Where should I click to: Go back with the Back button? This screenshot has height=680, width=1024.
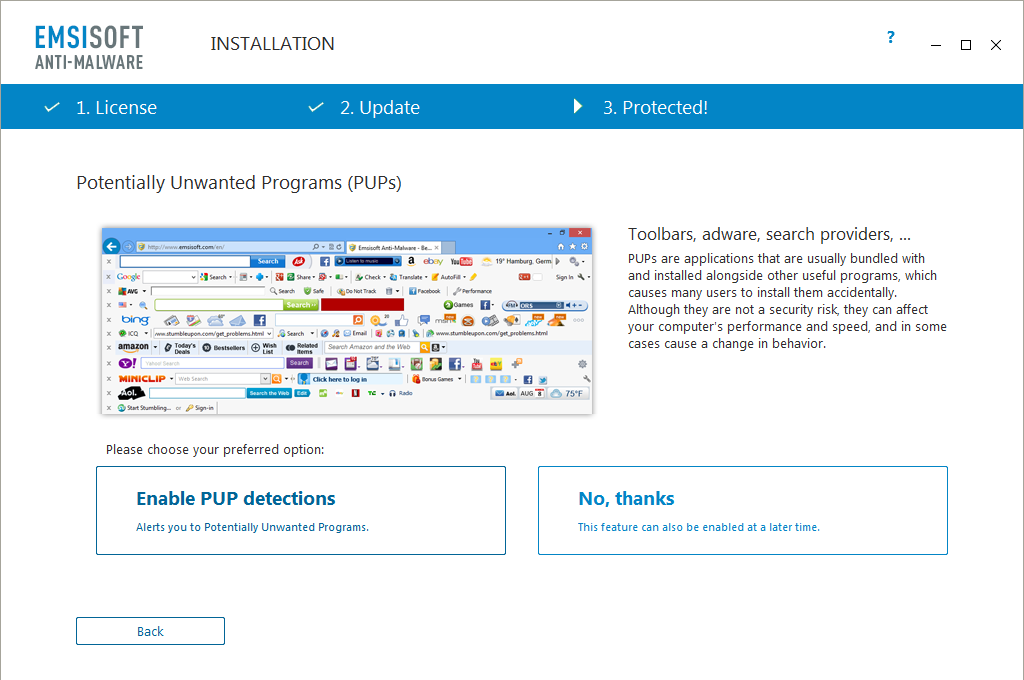(x=150, y=631)
